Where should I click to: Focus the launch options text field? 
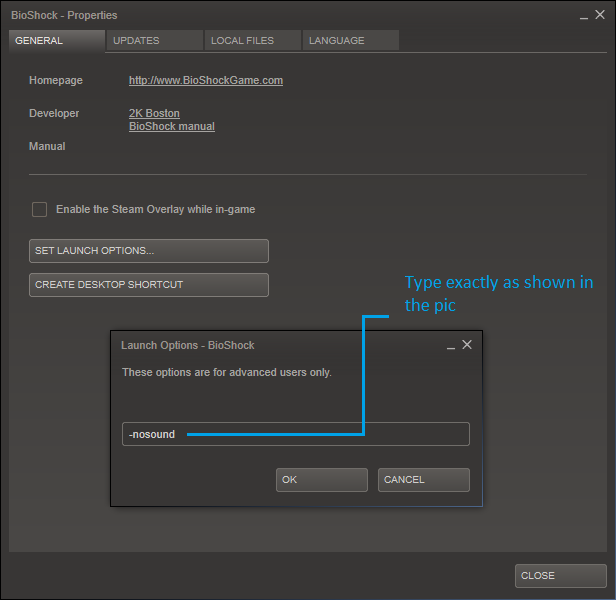point(296,434)
